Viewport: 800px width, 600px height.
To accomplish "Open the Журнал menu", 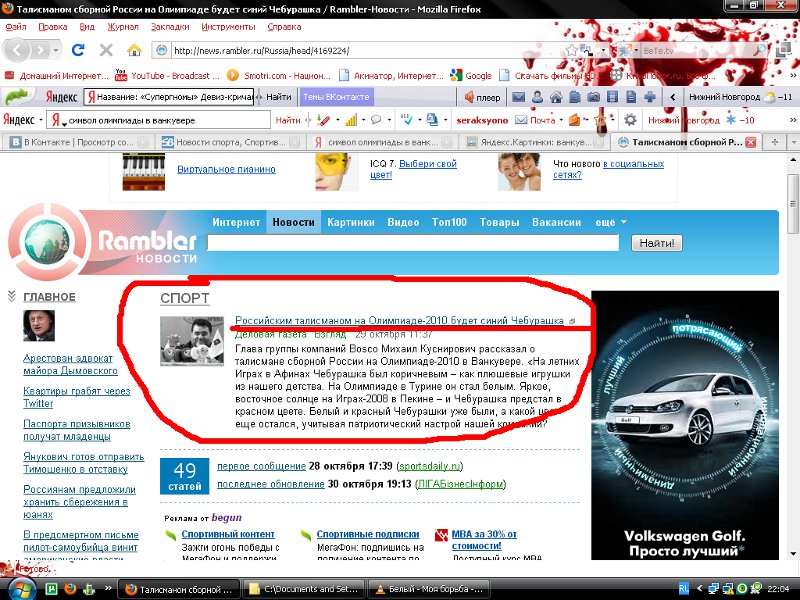I will point(122,27).
